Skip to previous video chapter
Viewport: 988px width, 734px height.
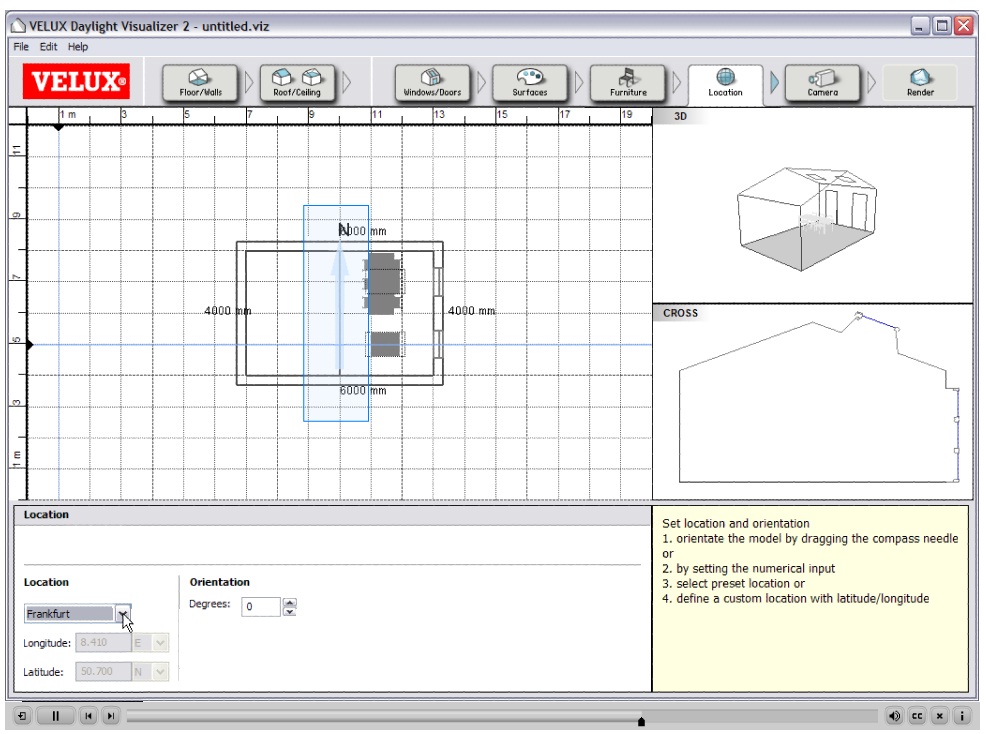[88, 716]
